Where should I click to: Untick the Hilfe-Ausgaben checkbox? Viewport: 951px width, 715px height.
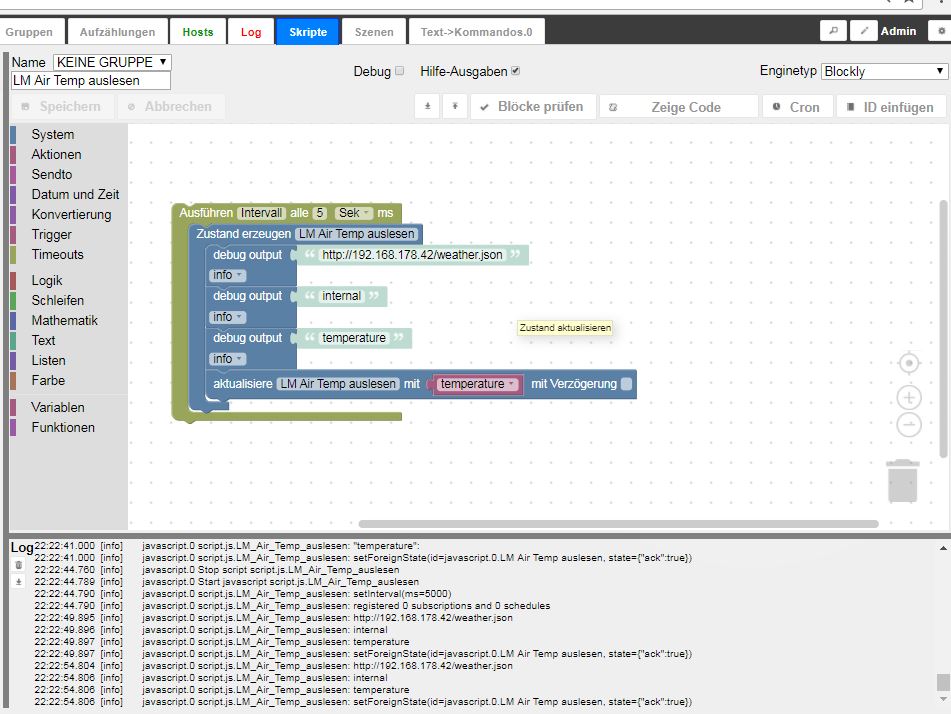516,71
